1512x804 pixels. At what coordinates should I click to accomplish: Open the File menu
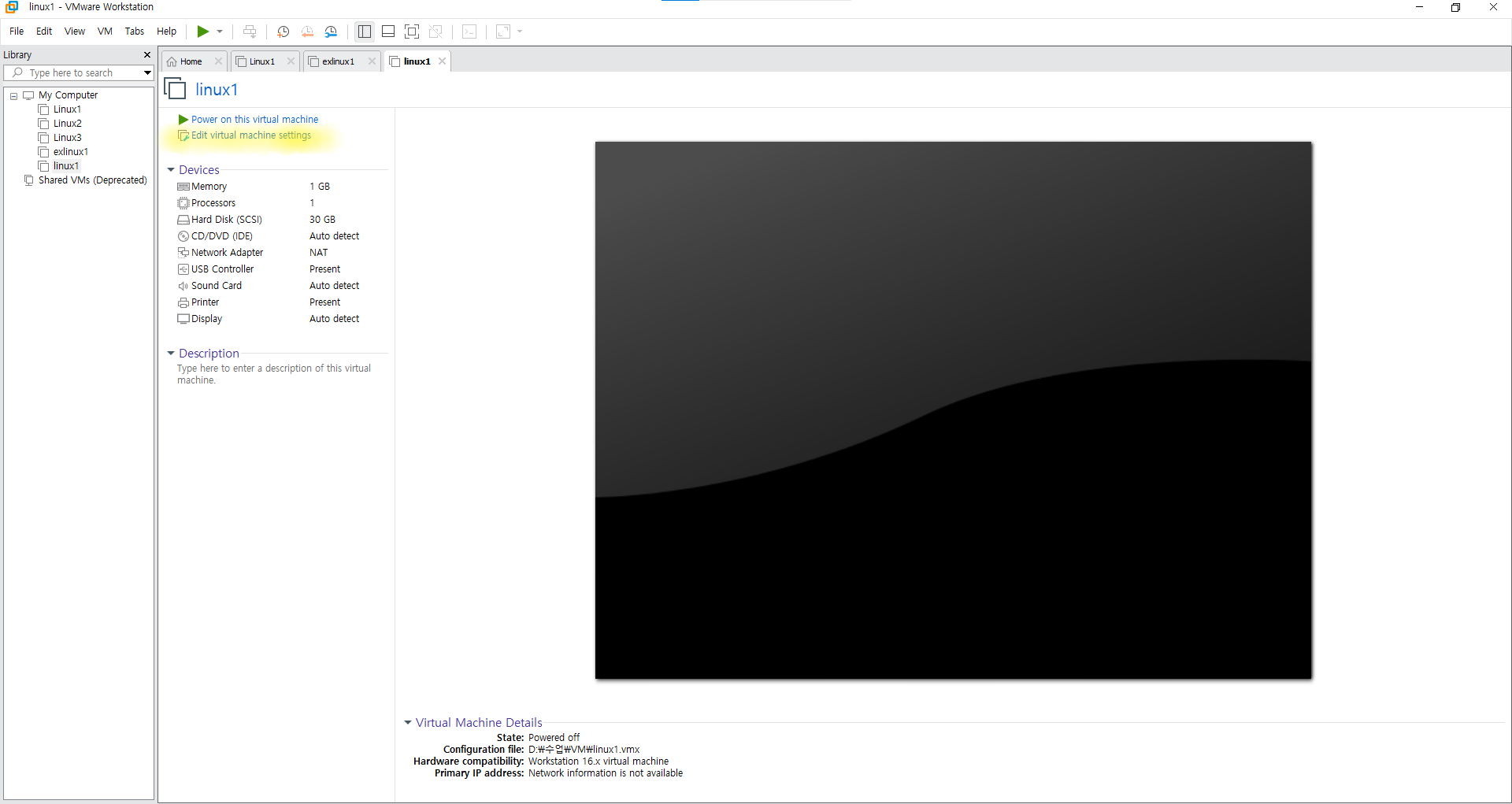pos(17,31)
